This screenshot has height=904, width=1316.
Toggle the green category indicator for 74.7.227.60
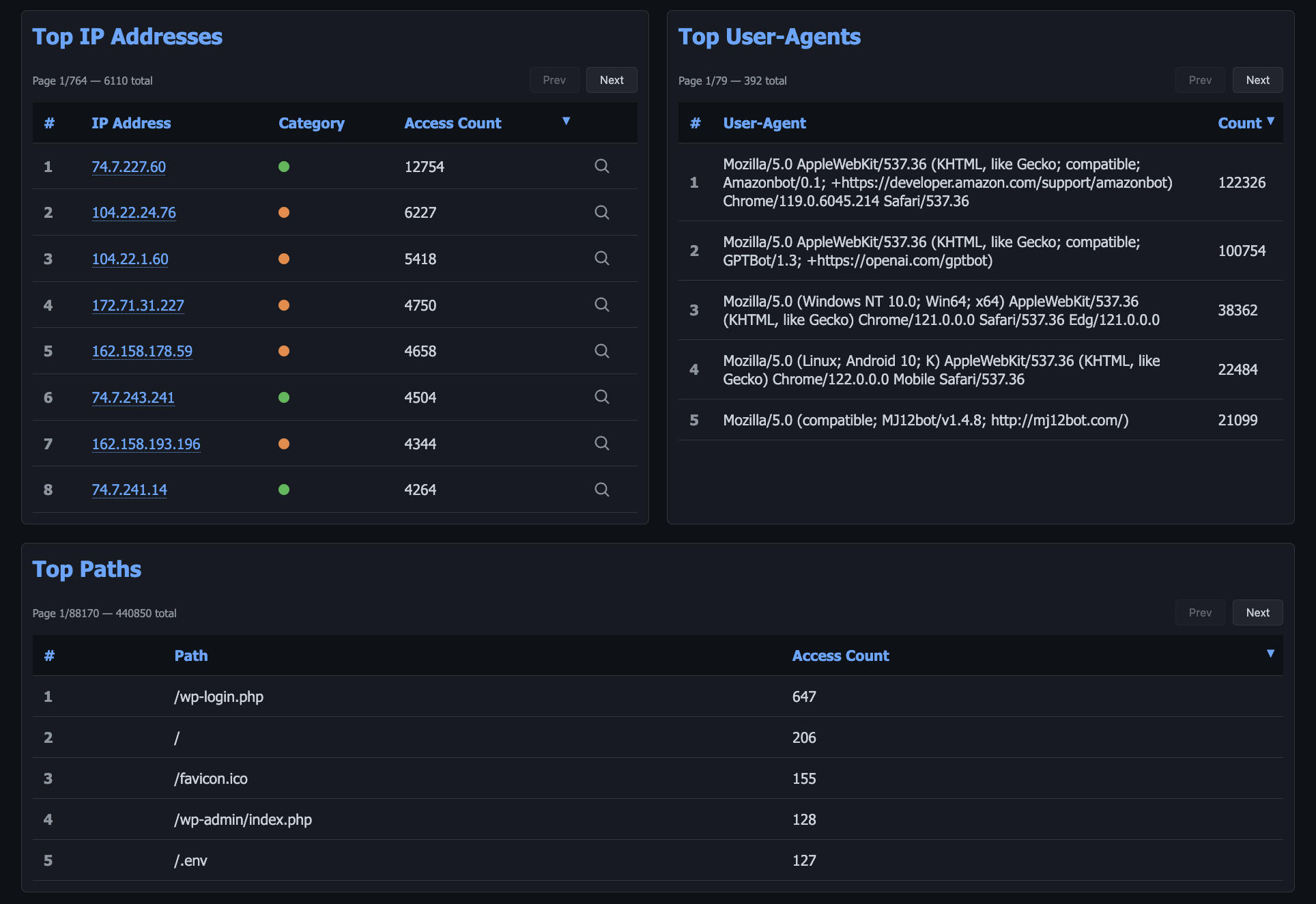[x=285, y=166]
